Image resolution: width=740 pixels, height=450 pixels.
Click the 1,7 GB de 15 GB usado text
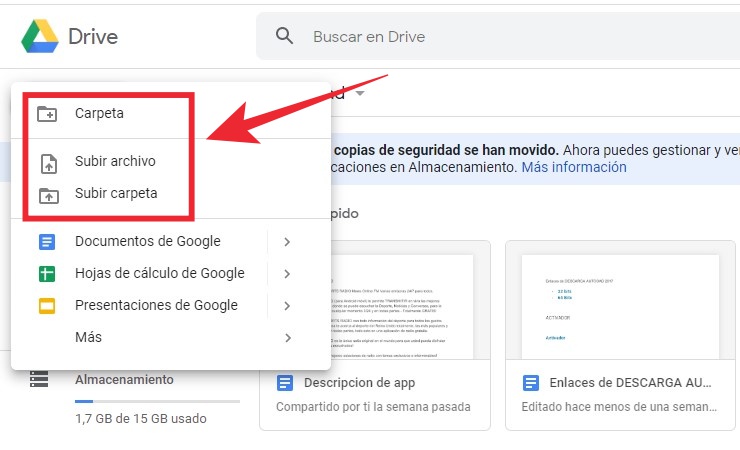[141, 418]
